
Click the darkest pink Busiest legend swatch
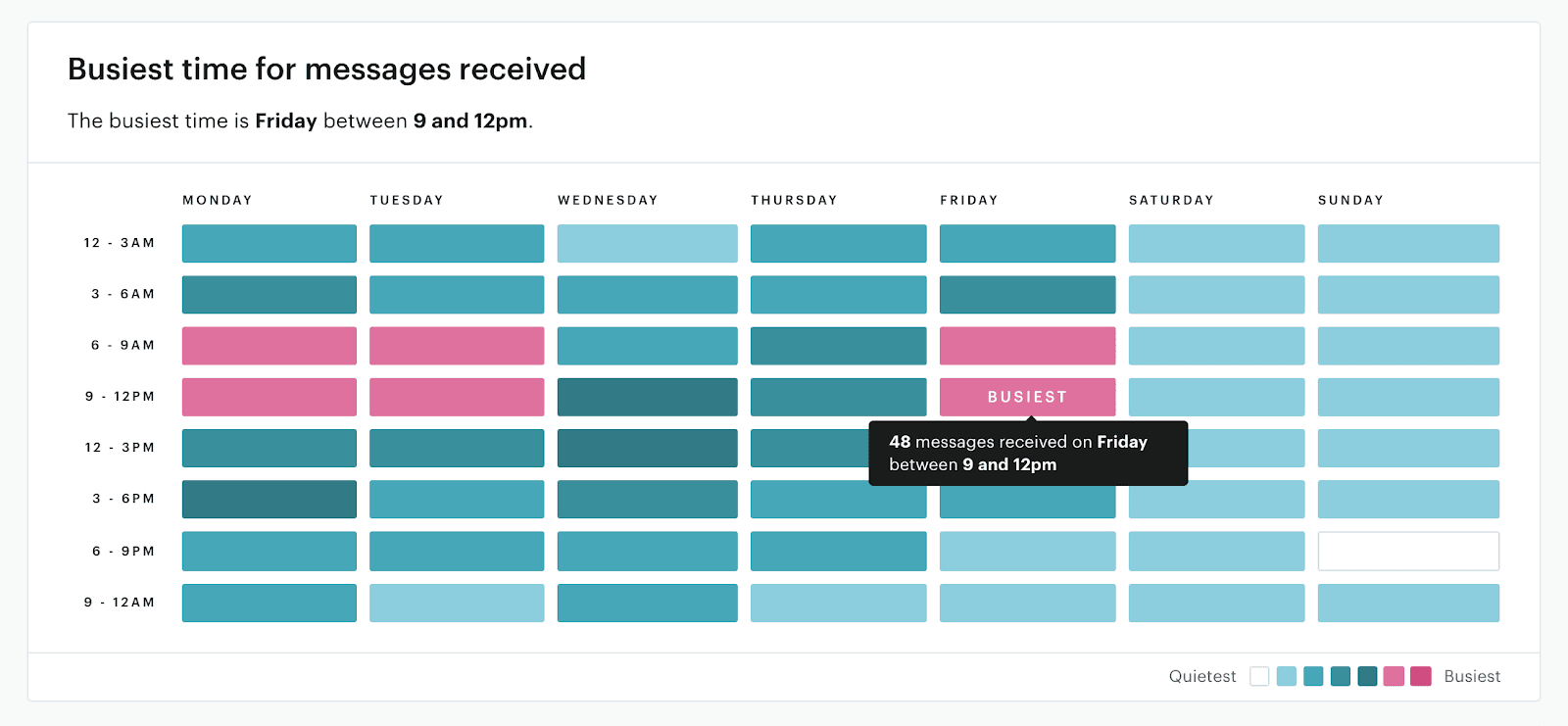coord(1421,676)
